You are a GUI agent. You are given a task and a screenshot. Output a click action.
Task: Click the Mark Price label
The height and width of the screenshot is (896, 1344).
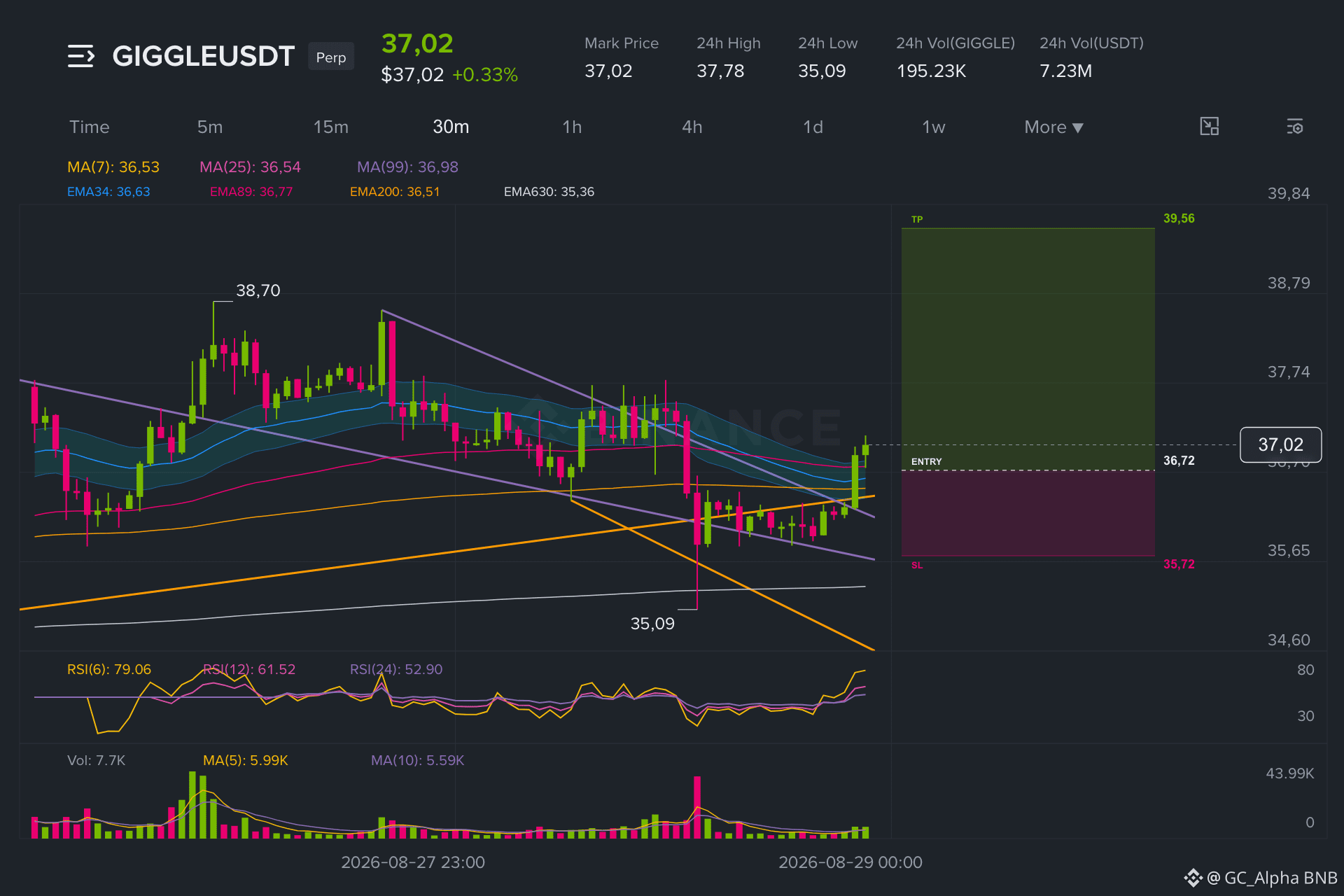(622, 43)
